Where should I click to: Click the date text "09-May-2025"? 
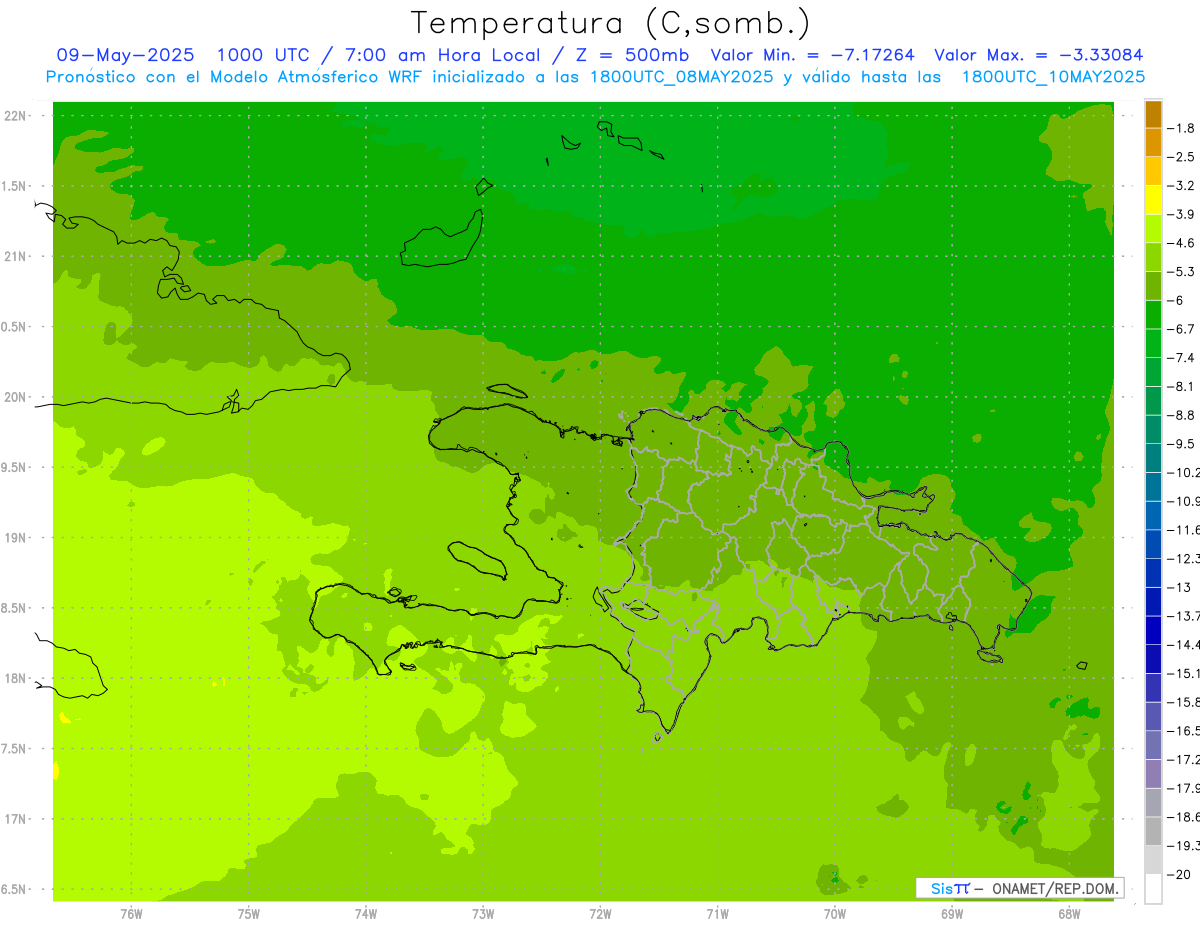125,55
